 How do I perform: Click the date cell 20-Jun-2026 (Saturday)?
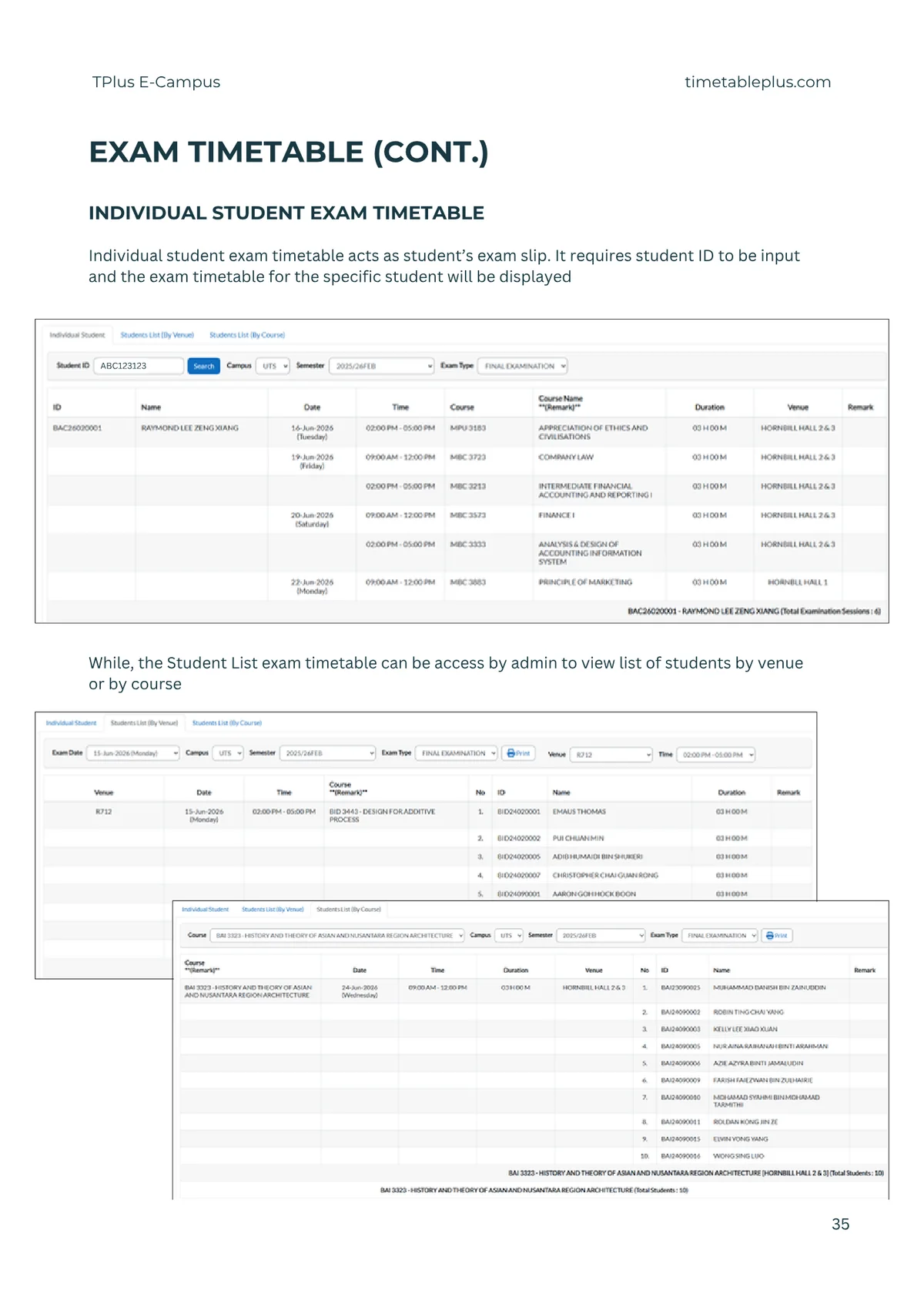point(312,519)
